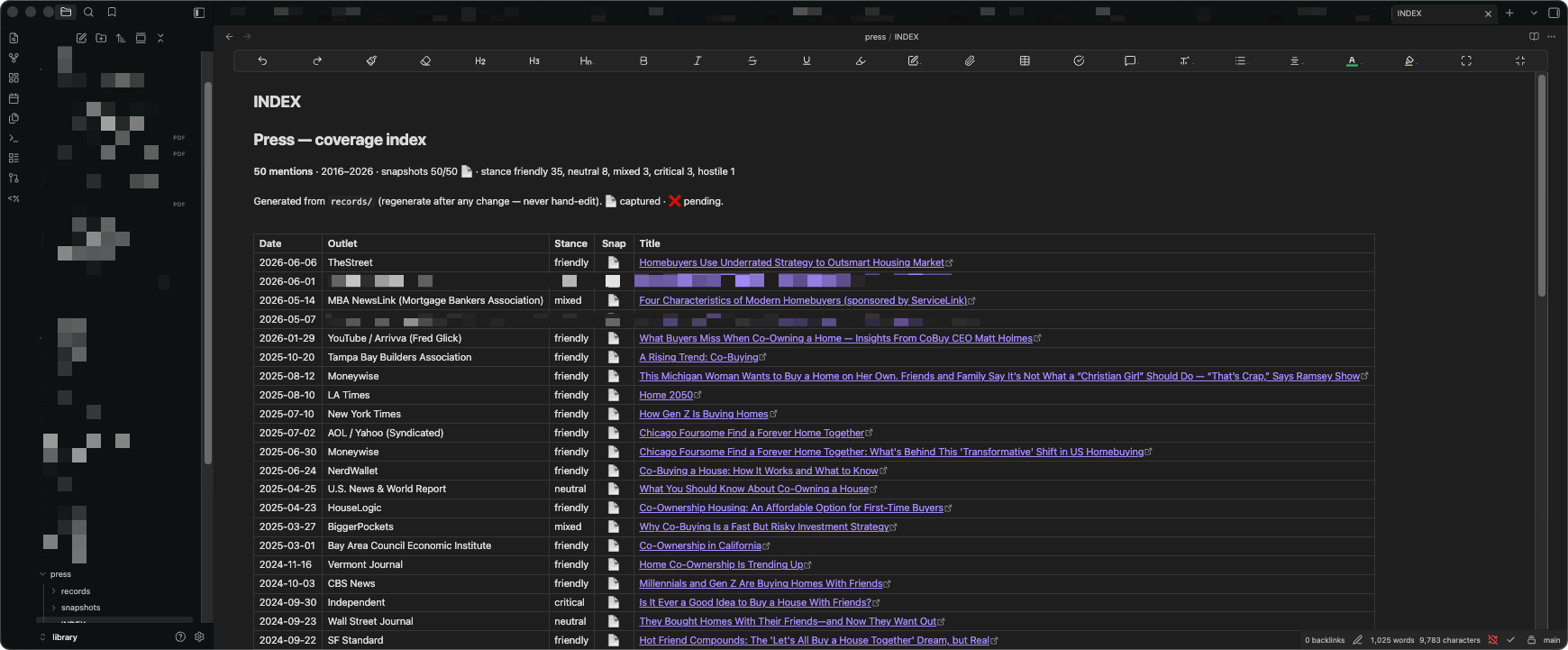The image size is (1568, 650).
Task: Apply Heading 2 formatting
Action: [480, 60]
